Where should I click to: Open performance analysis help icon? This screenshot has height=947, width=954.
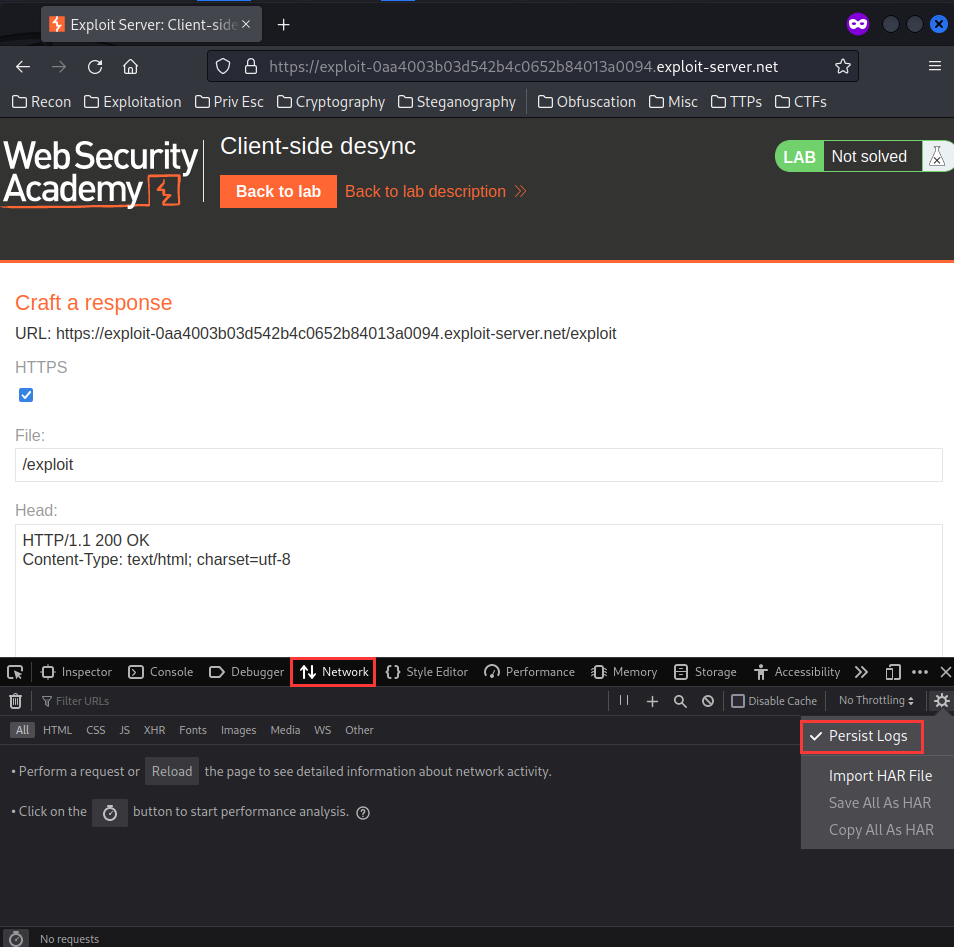[363, 812]
